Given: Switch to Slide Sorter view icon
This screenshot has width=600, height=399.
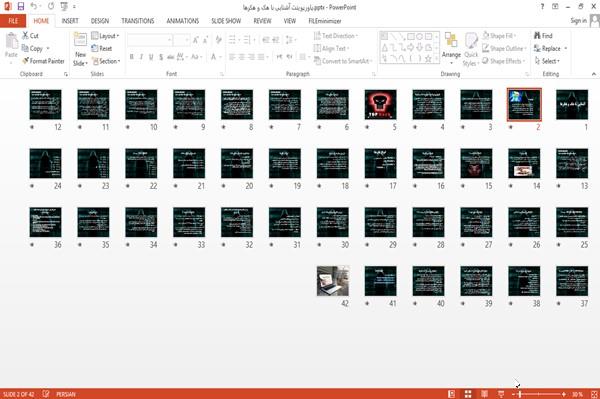Looking at the screenshot, I should click(x=468, y=394).
